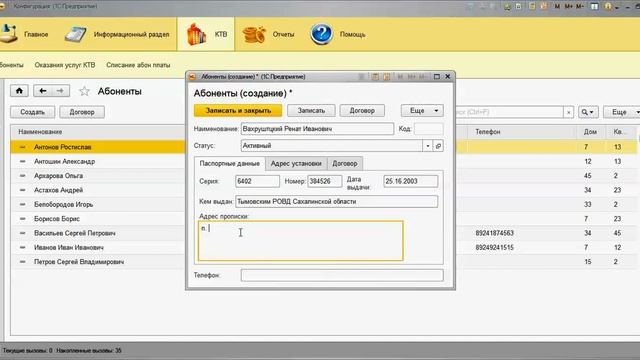
Task: Select the row Борисов Борис
Action: [x=98, y=219]
